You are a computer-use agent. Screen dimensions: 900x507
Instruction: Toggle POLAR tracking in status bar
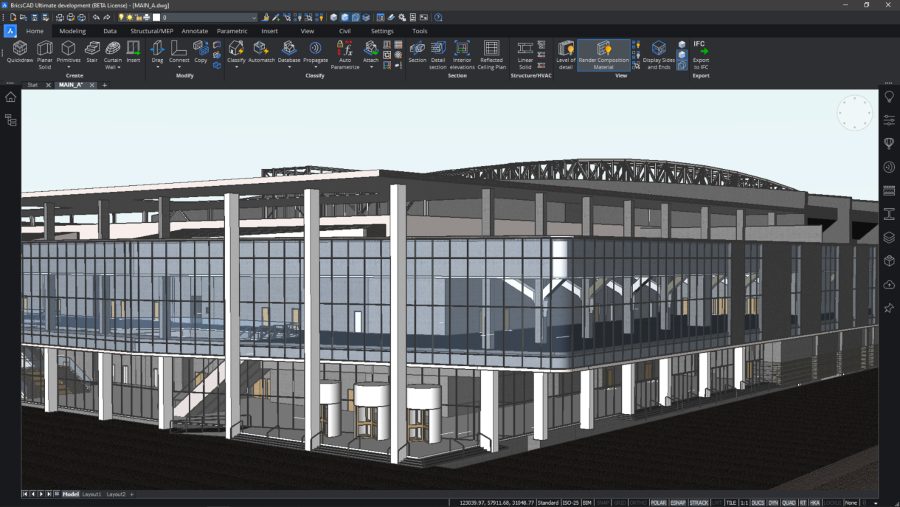point(658,502)
